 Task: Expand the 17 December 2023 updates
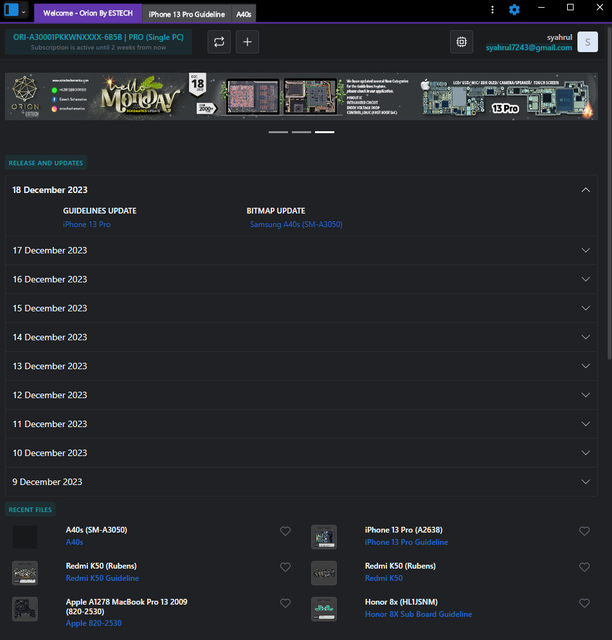pyautogui.click(x=585, y=250)
